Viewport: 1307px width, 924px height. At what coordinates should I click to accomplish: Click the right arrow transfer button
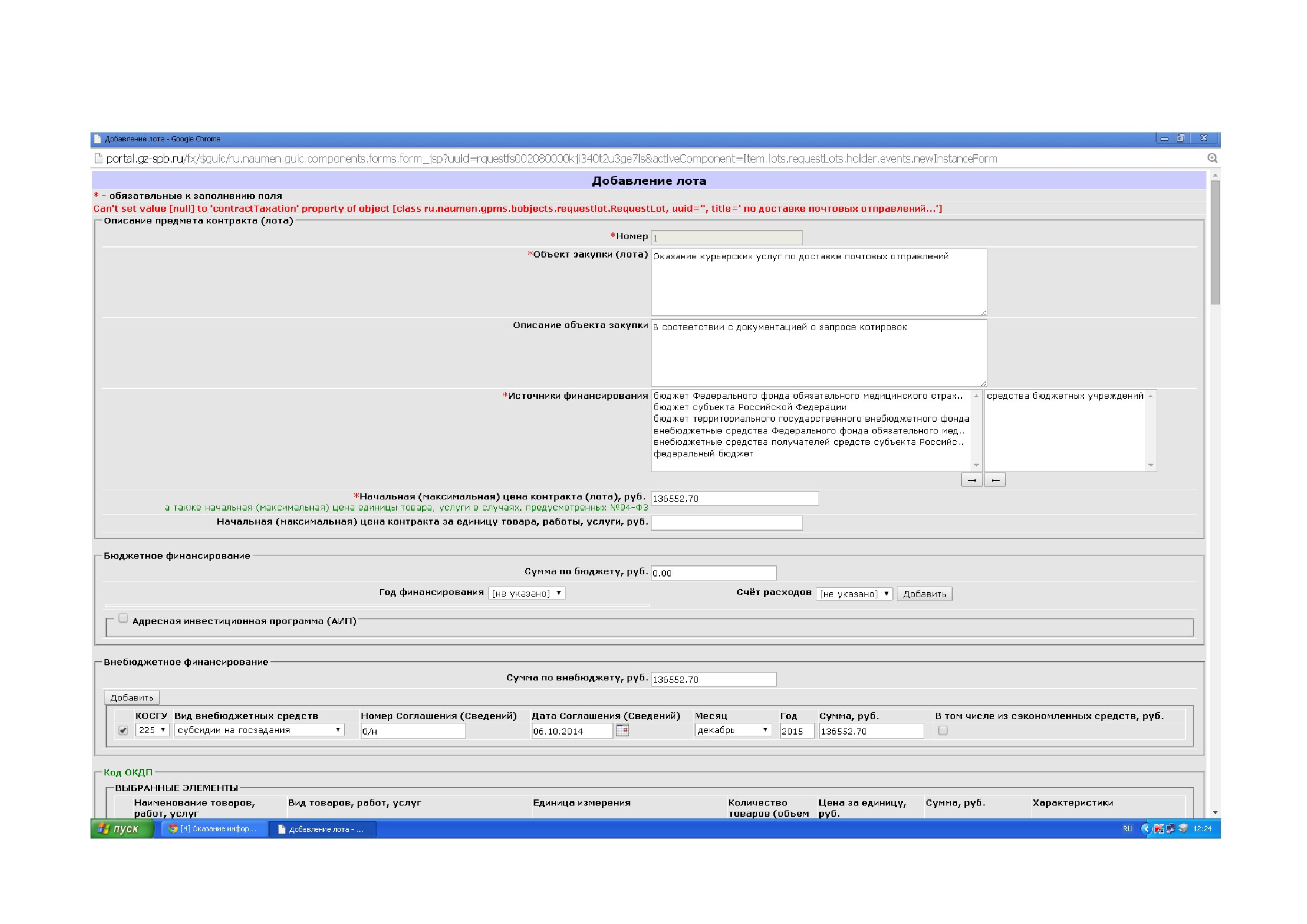(x=971, y=480)
